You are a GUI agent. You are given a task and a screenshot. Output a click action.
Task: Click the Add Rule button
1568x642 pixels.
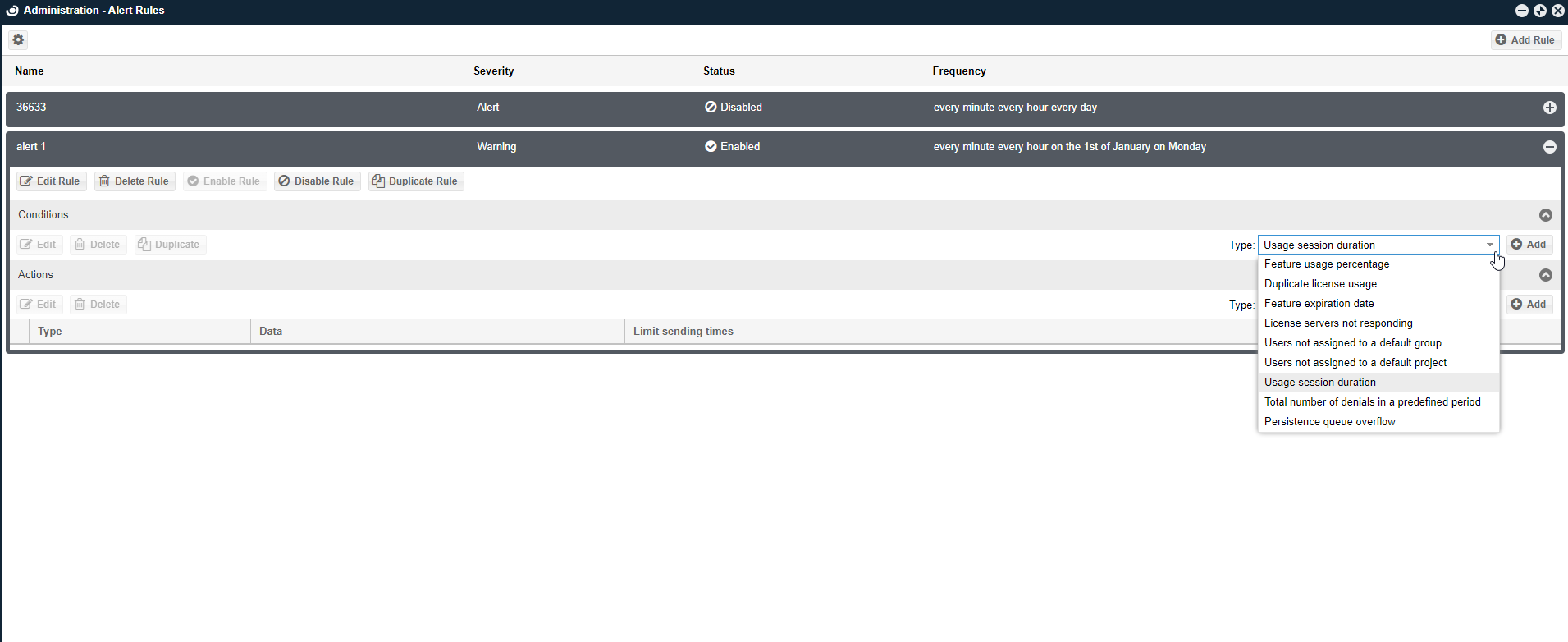tap(1525, 39)
